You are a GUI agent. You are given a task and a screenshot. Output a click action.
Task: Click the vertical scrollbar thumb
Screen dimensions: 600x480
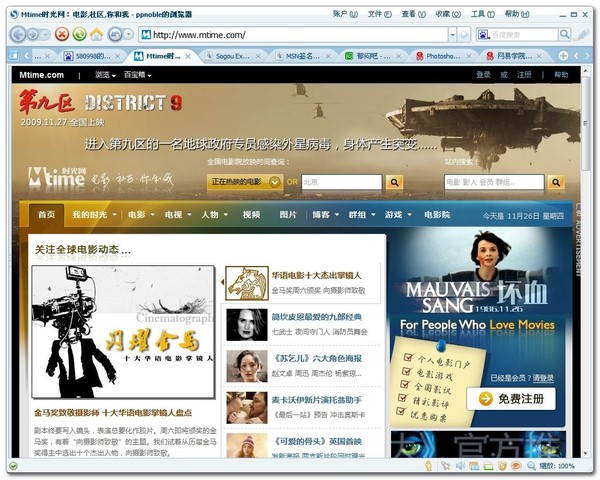[x=585, y=122]
